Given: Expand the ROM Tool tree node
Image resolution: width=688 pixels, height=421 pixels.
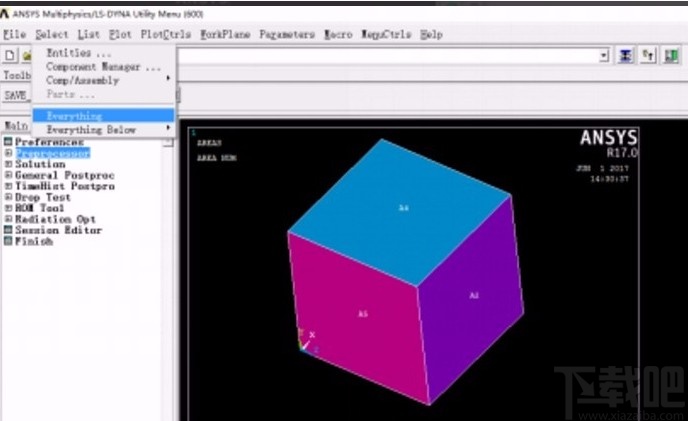Looking at the screenshot, I should click(x=8, y=208).
